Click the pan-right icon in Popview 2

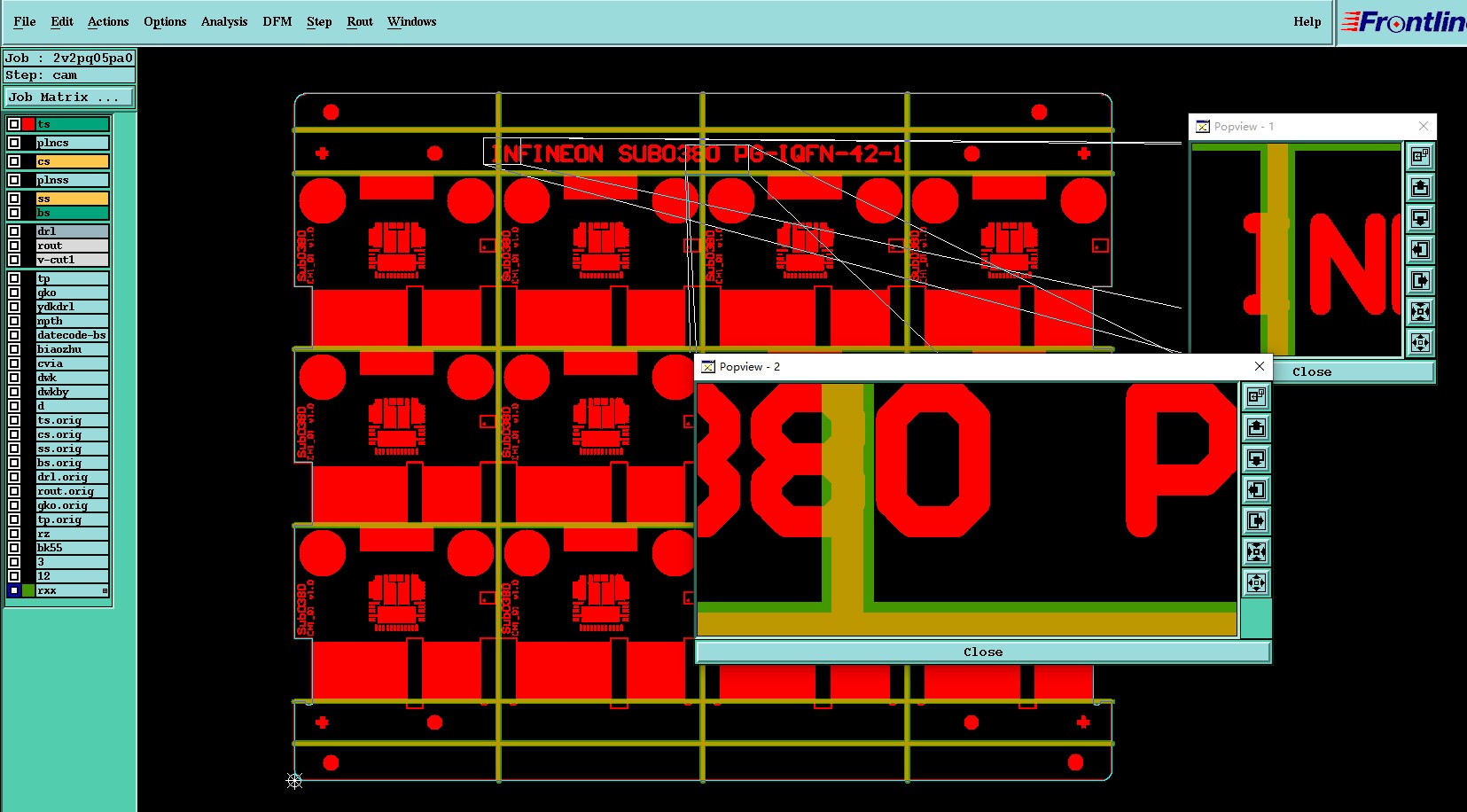pos(1256,521)
